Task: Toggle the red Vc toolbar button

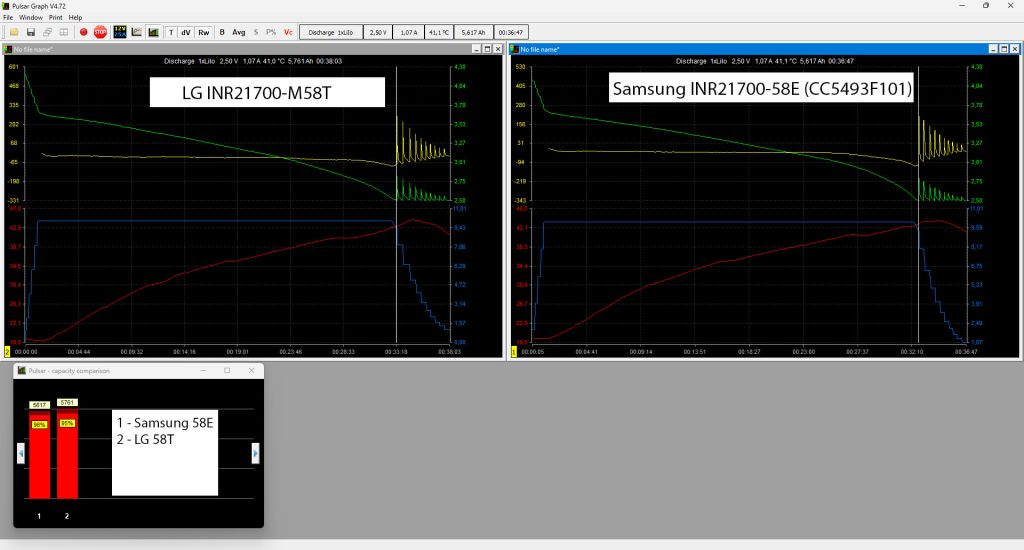Action: click(x=288, y=32)
